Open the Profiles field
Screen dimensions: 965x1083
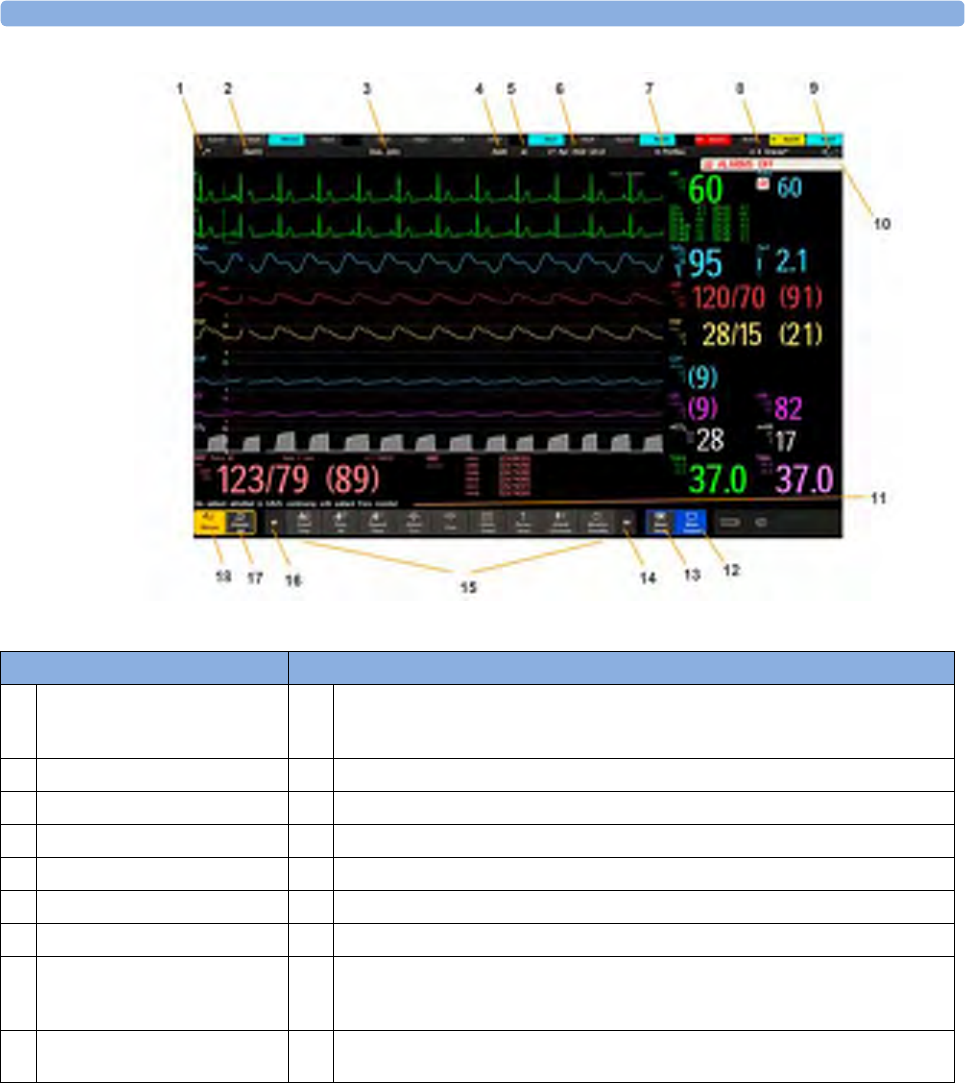pyautogui.click(x=670, y=151)
